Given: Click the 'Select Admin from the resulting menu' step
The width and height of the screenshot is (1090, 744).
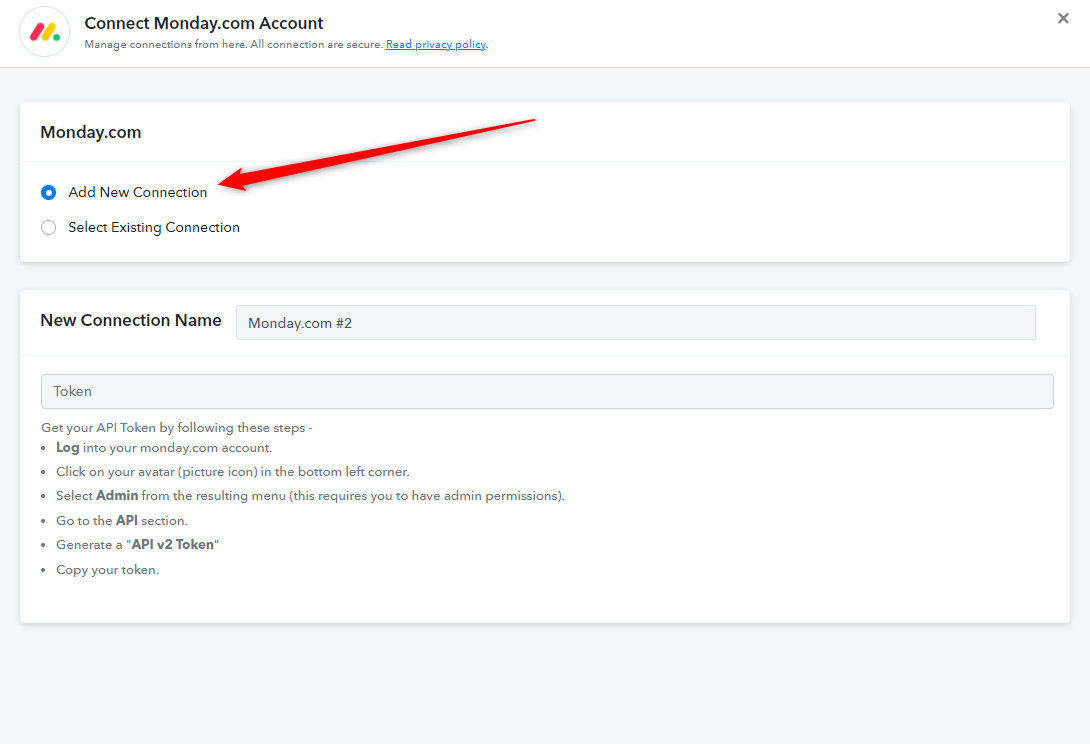Looking at the screenshot, I should pos(310,496).
